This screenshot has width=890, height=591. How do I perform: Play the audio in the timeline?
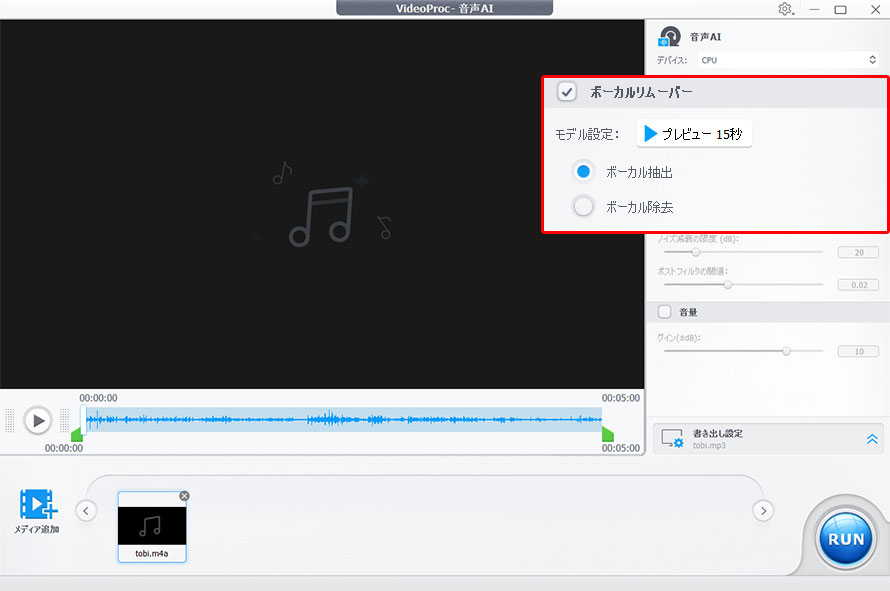point(37,421)
